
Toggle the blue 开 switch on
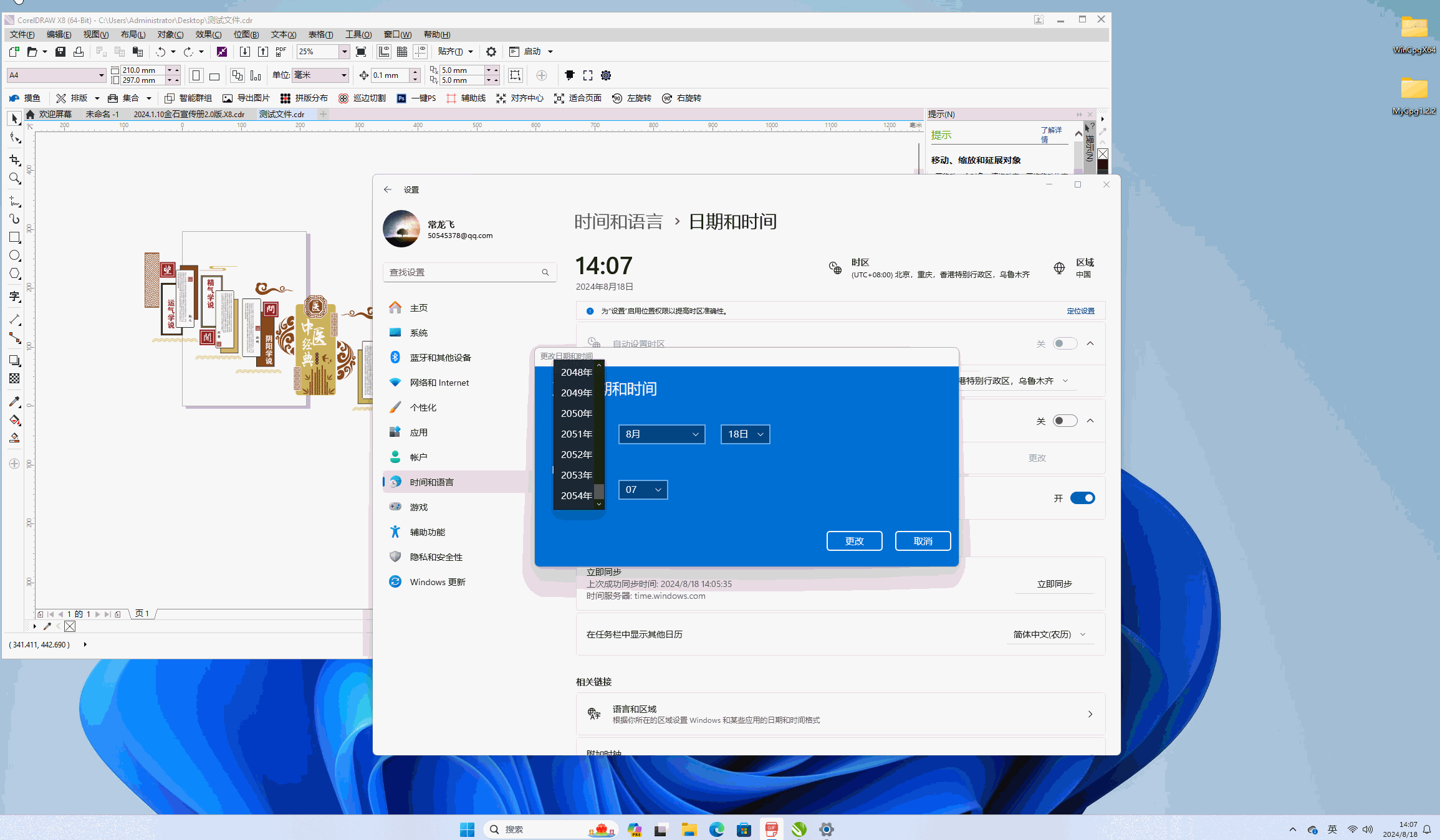click(x=1082, y=498)
